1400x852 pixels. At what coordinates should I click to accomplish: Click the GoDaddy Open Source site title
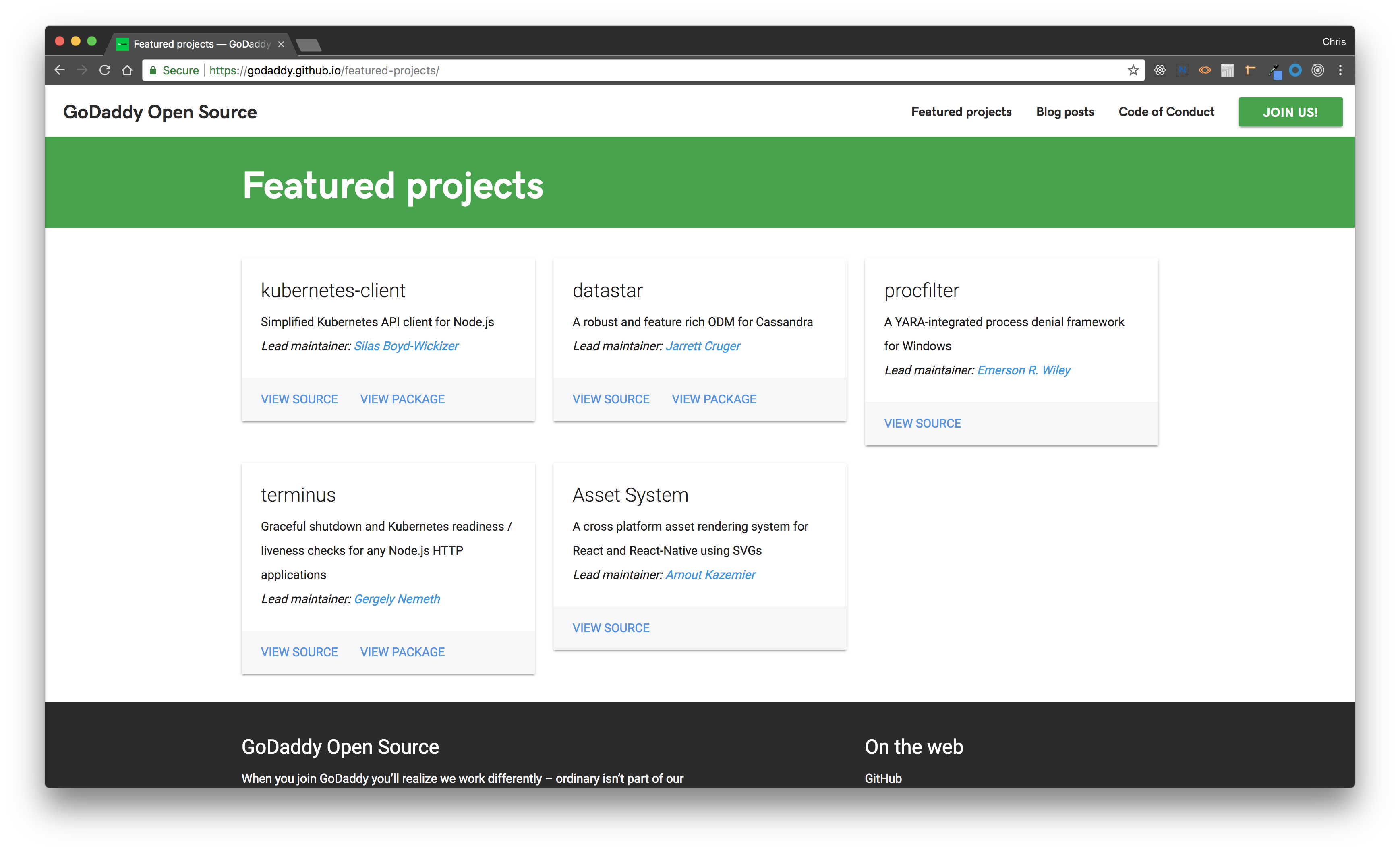coord(159,112)
